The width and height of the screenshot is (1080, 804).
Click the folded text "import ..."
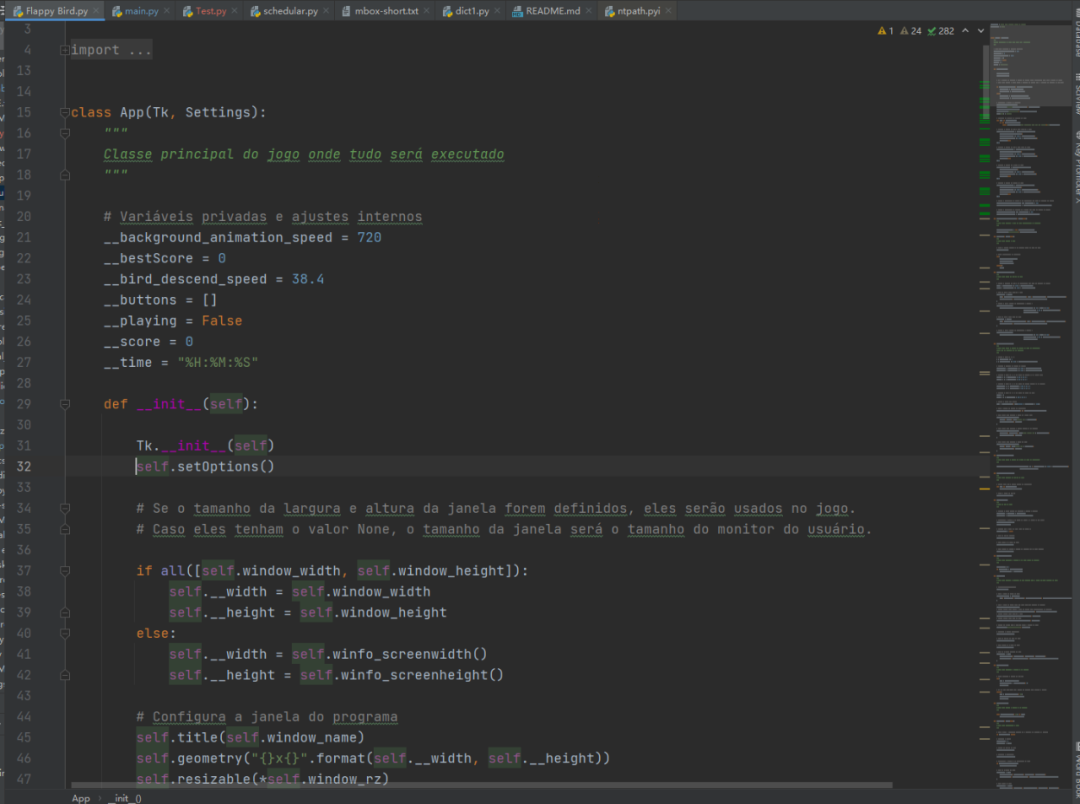click(x=111, y=50)
